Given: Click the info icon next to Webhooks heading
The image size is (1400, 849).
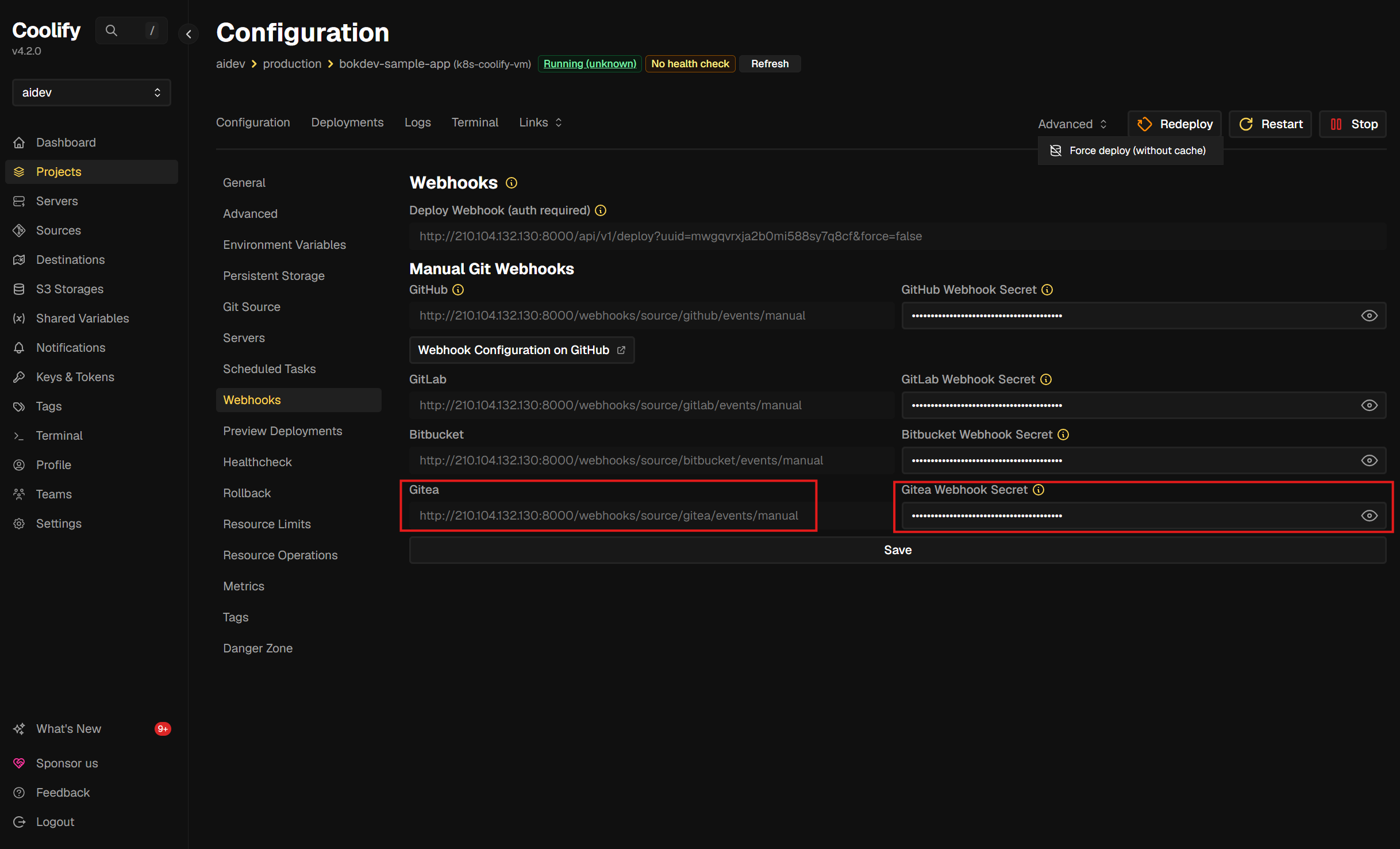Looking at the screenshot, I should point(511,183).
